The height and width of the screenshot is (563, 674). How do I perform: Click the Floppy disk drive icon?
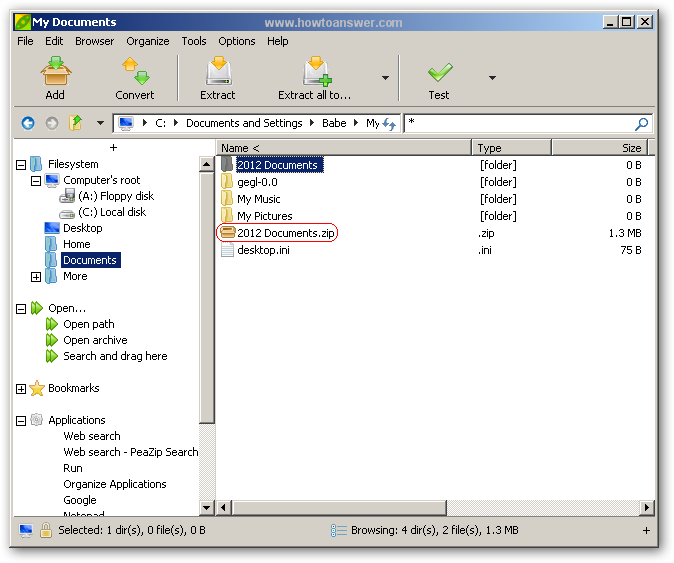click(67, 196)
